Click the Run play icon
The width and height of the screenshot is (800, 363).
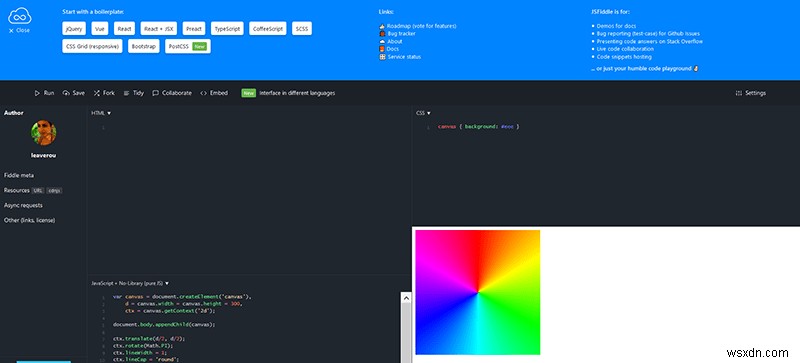pyautogui.click(x=37, y=93)
